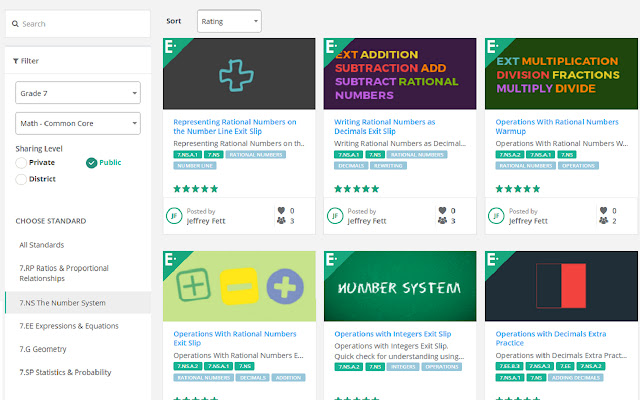Click the cross symbol thumbnail image
The width and height of the screenshot is (640, 400).
[239, 74]
